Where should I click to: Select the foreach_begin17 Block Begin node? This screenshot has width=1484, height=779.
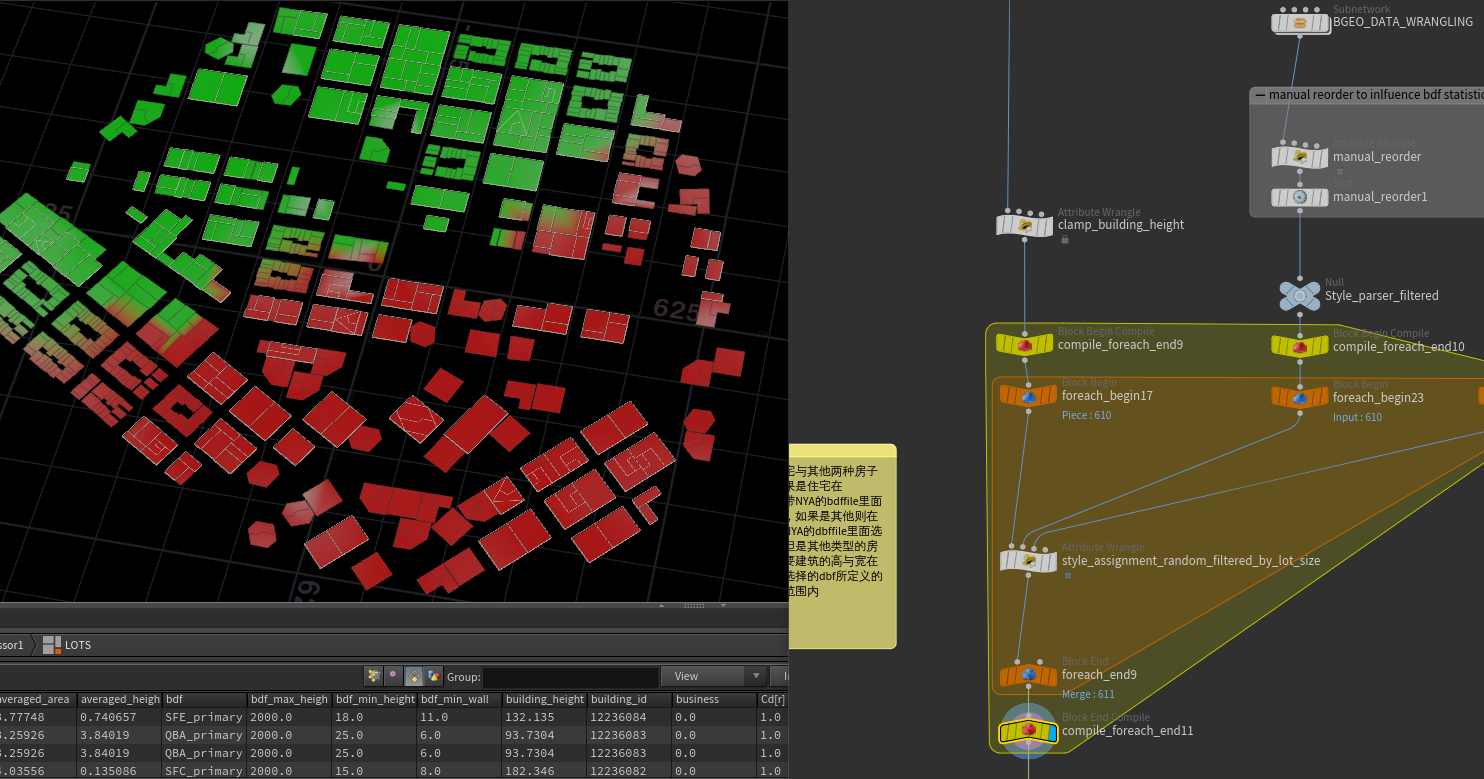(1028, 396)
